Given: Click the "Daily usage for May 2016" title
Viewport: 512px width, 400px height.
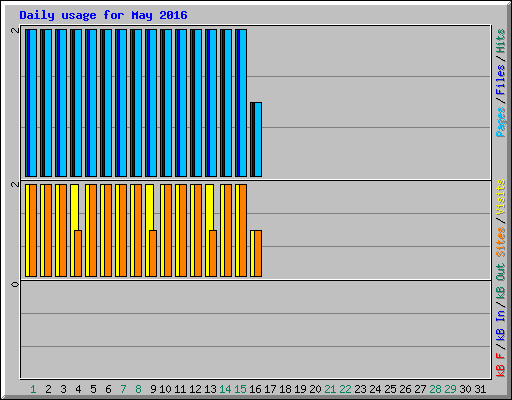Looking at the screenshot, I should click(x=103, y=16).
